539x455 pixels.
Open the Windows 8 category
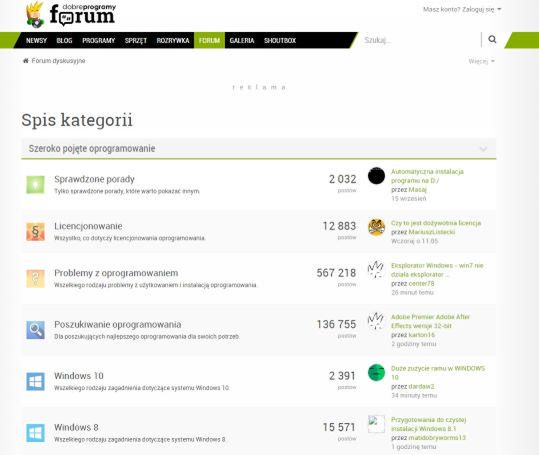76,427
